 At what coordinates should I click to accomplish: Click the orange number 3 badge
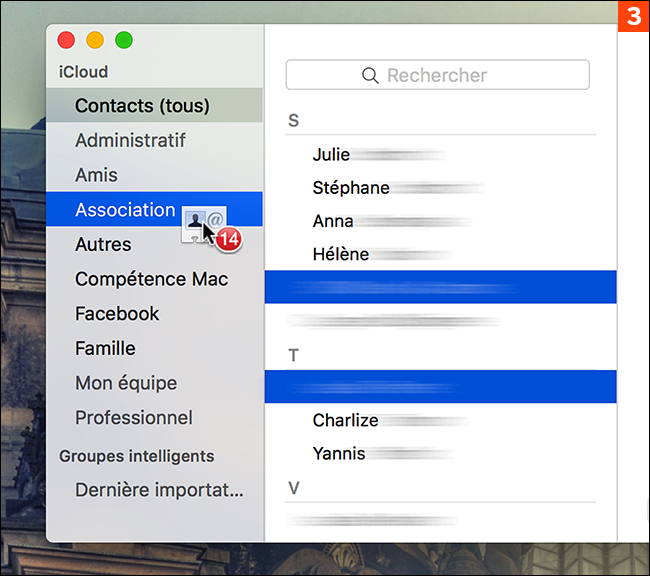click(633, 16)
